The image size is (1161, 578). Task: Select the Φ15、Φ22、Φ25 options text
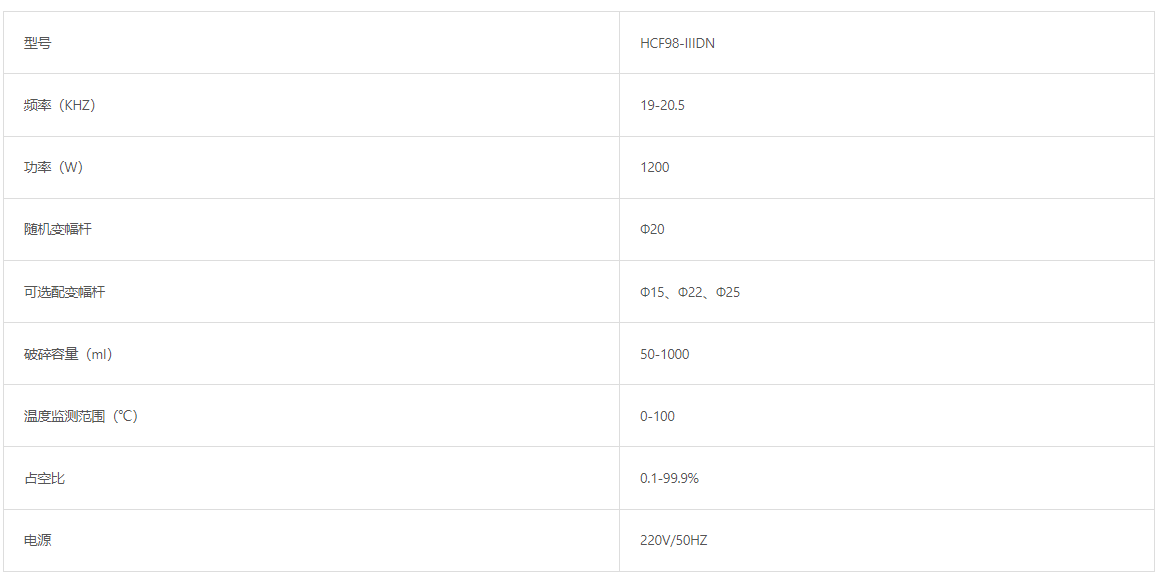click(x=690, y=292)
